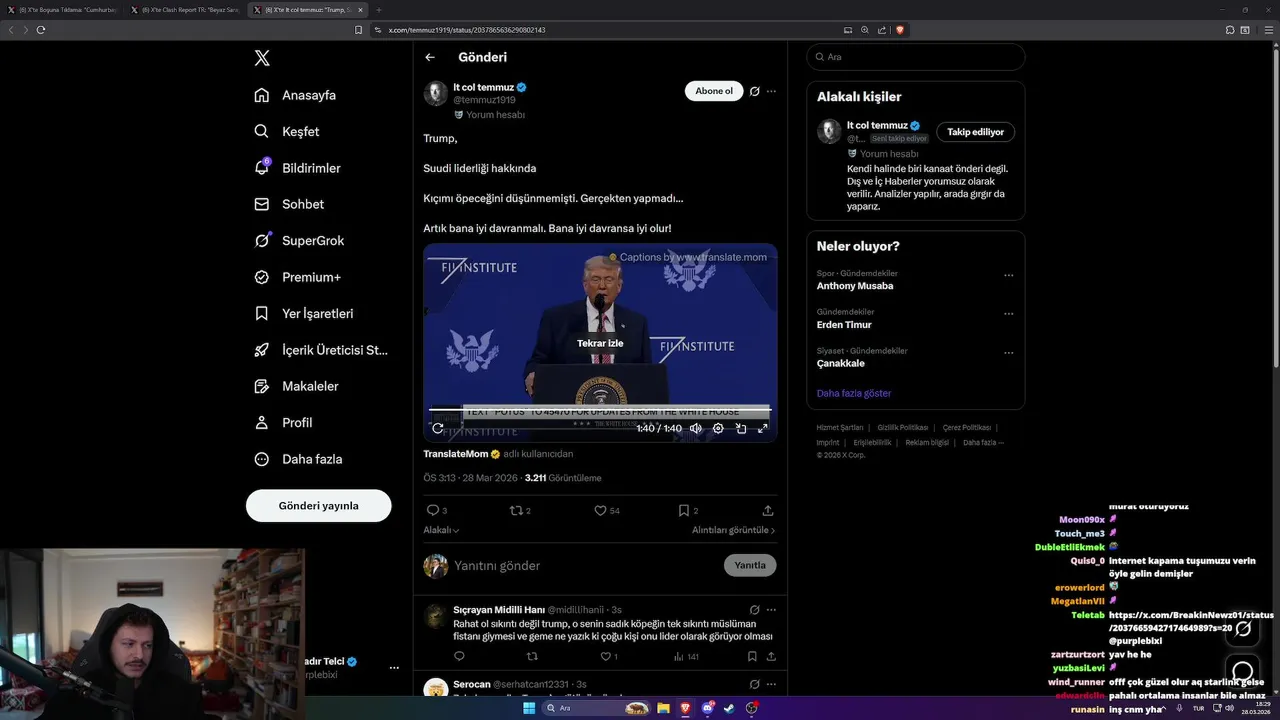Image resolution: width=1280 pixels, height=720 pixels.
Task: Bookmark Sıçrayan Midilli Hanı's reply
Action: pos(752,657)
